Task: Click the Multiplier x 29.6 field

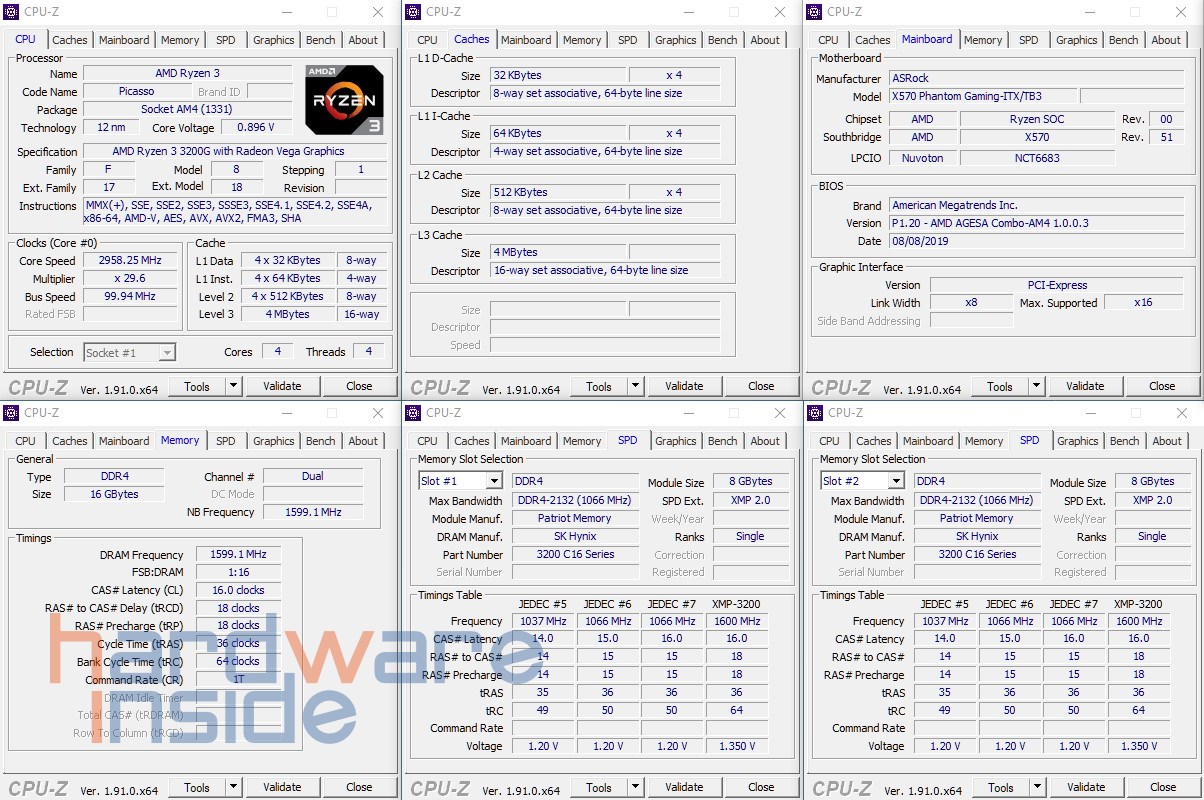Action: pyautogui.click(x=130, y=279)
